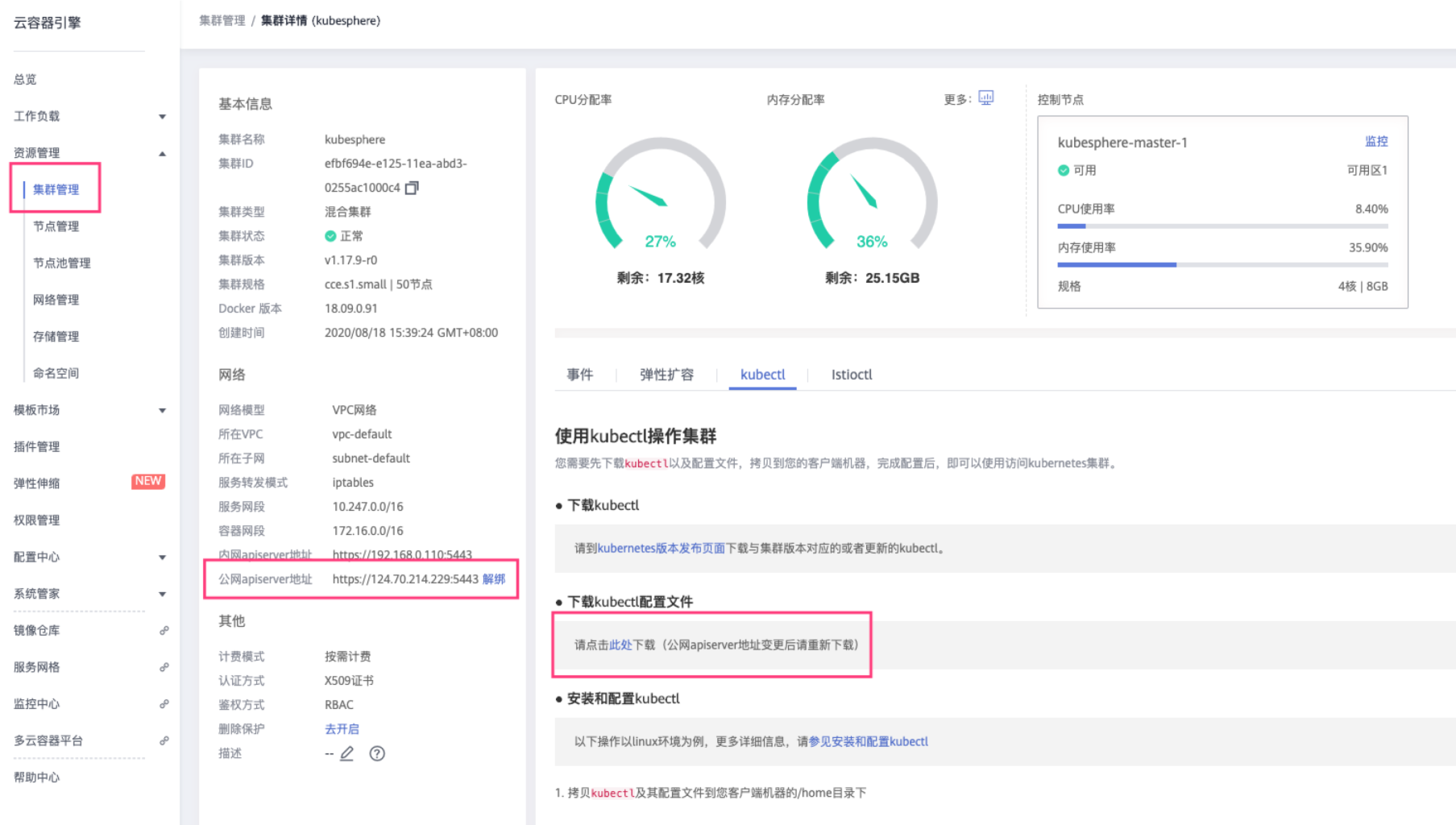The height and width of the screenshot is (825, 1456).
Task: Open more monitoring chart icon
Action: click(x=985, y=97)
